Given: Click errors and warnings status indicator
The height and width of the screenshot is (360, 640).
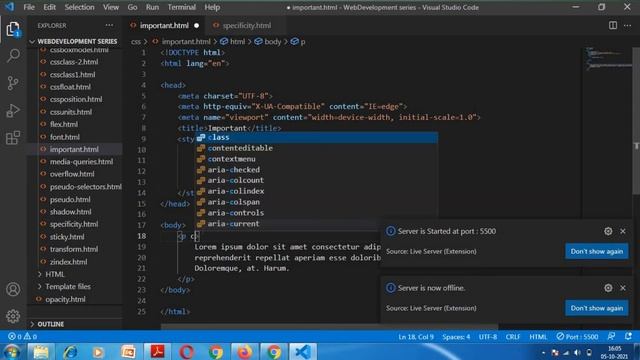Looking at the screenshot, I should [22, 337].
